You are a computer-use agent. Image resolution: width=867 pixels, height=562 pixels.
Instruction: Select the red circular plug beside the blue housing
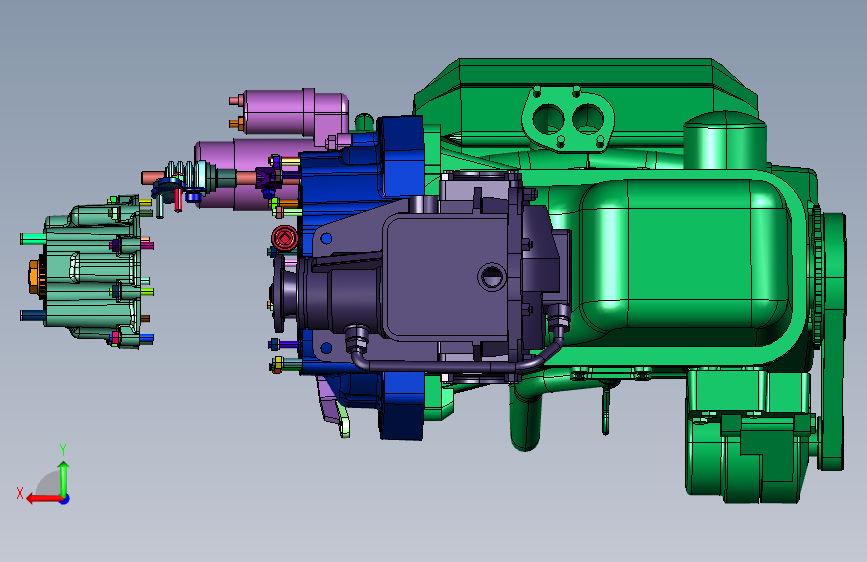click(285, 238)
